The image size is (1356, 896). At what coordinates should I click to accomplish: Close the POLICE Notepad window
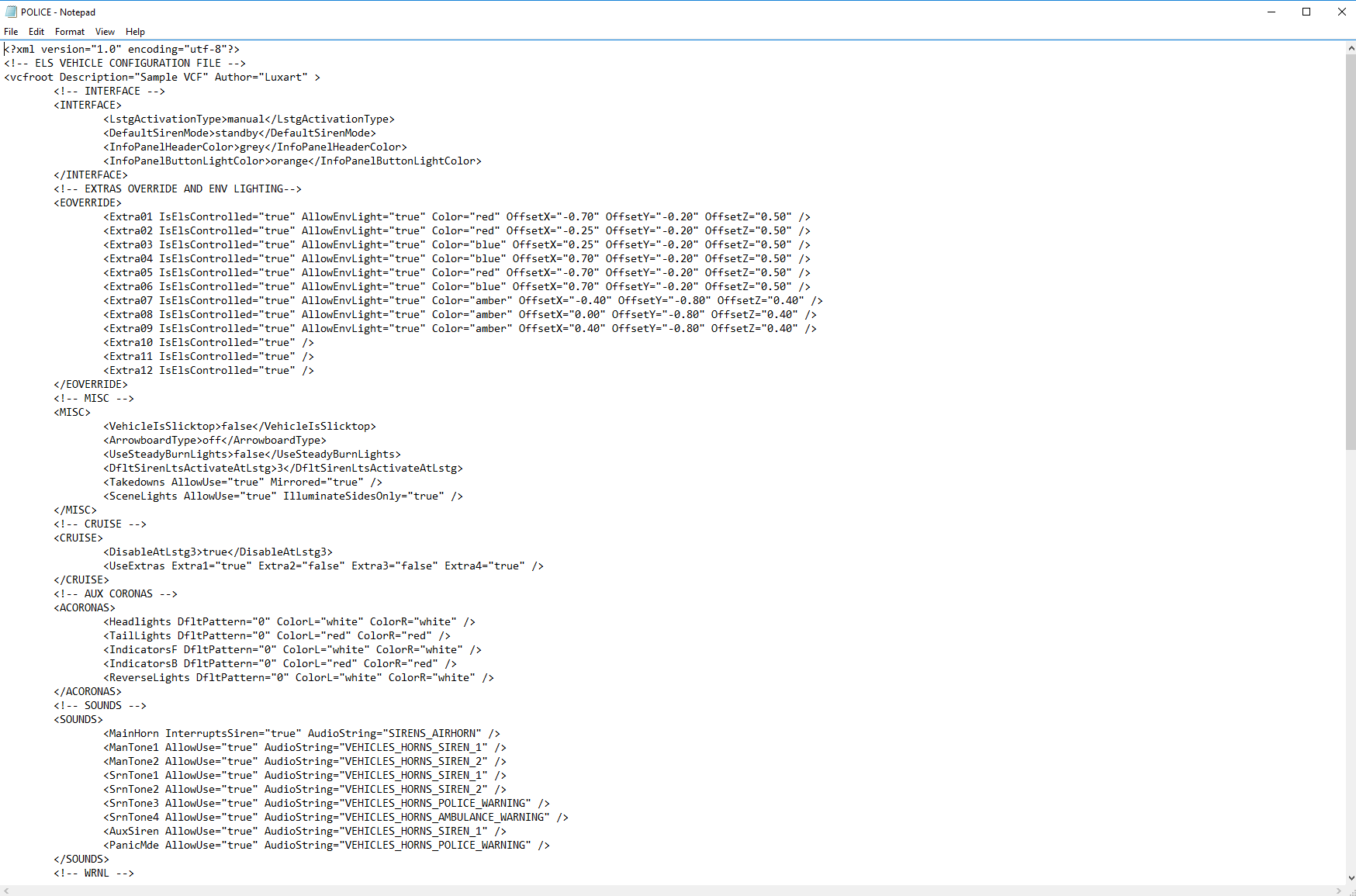click(1341, 12)
